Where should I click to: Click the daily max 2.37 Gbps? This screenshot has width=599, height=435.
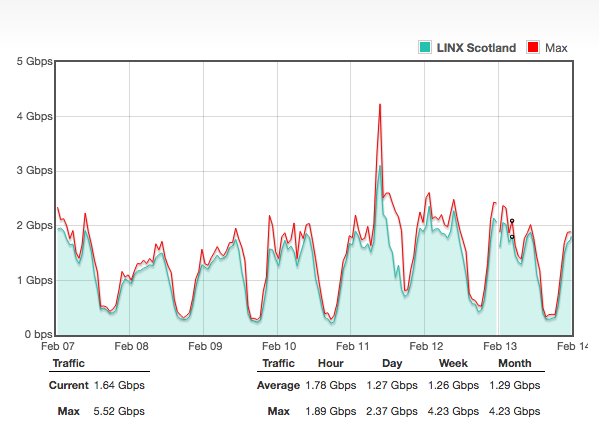click(x=392, y=411)
